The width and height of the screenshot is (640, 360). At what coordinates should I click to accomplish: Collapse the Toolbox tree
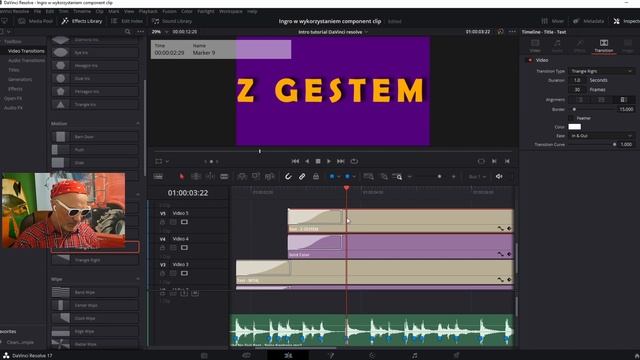[x=2, y=42]
